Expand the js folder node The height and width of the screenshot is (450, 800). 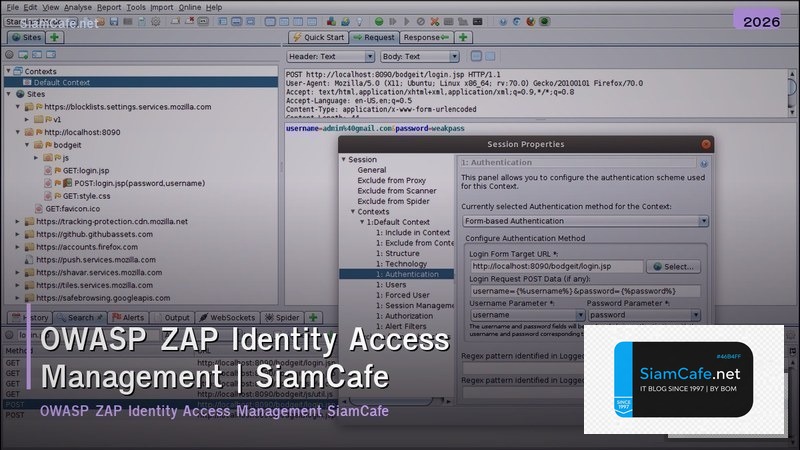[36, 158]
